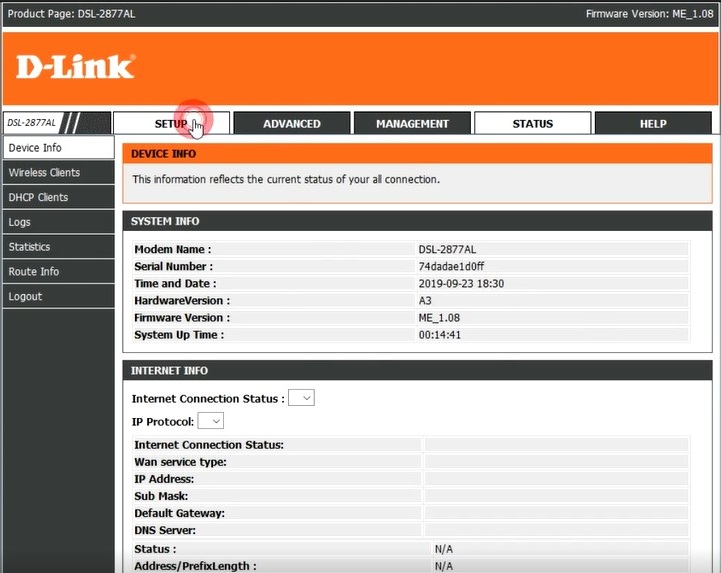Image resolution: width=721 pixels, height=573 pixels.
Task: Click the Address/PrefixLength label
Action: [x=195, y=566]
